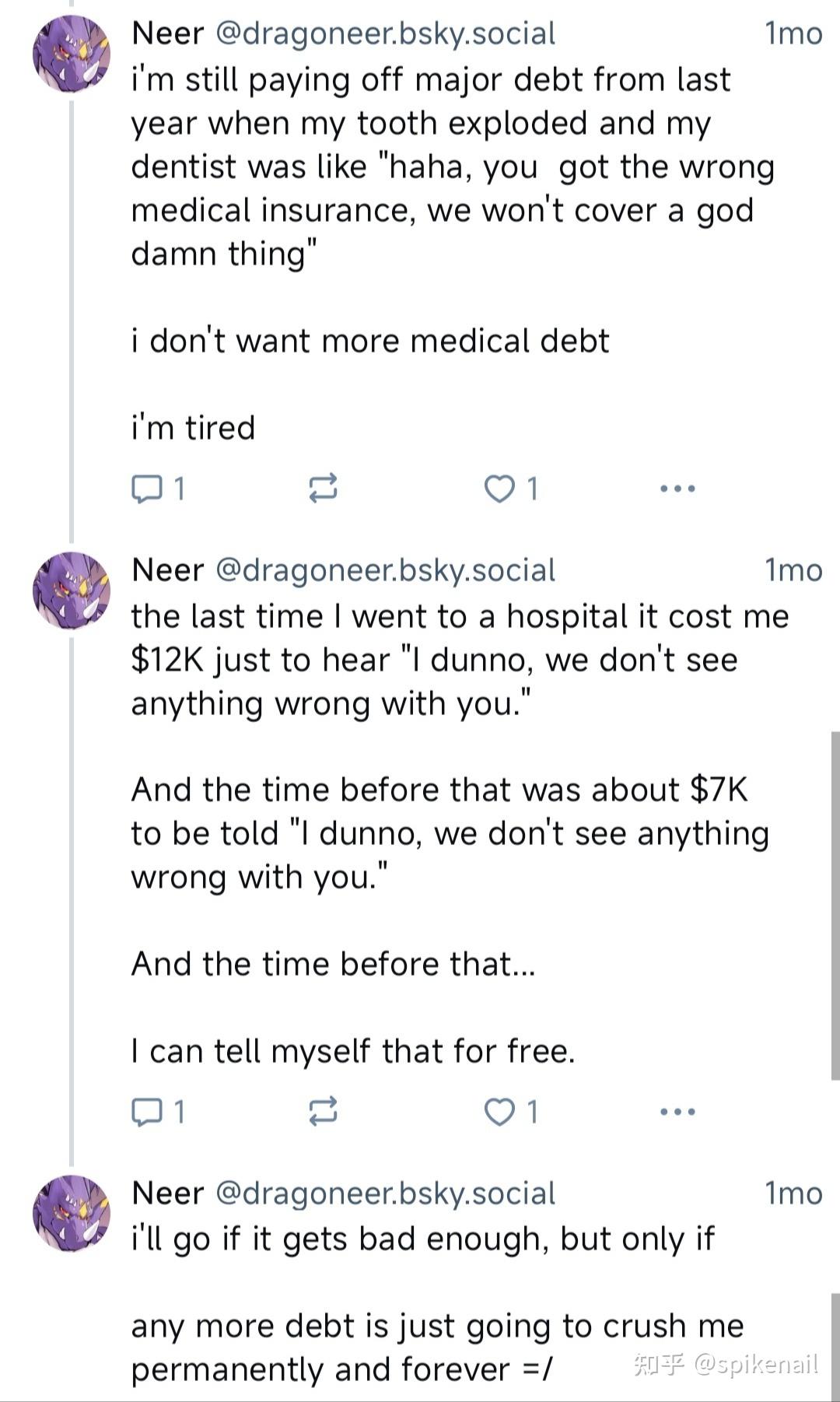The height and width of the screenshot is (1402, 840).
Task: Click the scrollbar on right edge
Action: [x=835, y=903]
